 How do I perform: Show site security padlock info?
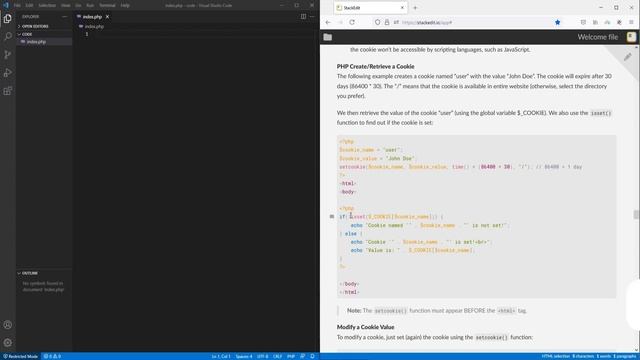pyautogui.click(x=387, y=22)
